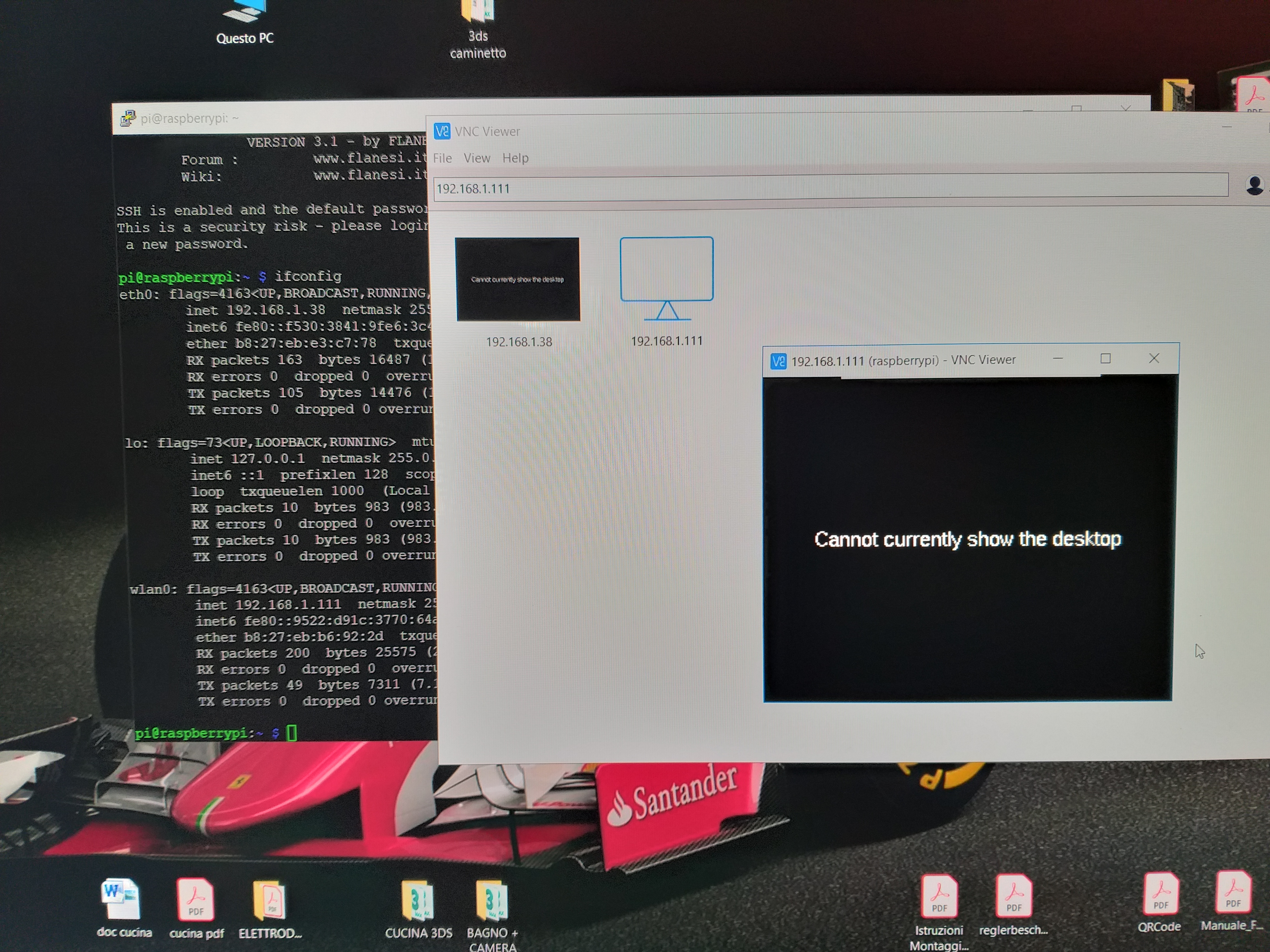The width and height of the screenshot is (1270, 952).
Task: Select the 192.168.1.111 monitor connection icon
Action: coord(667,279)
